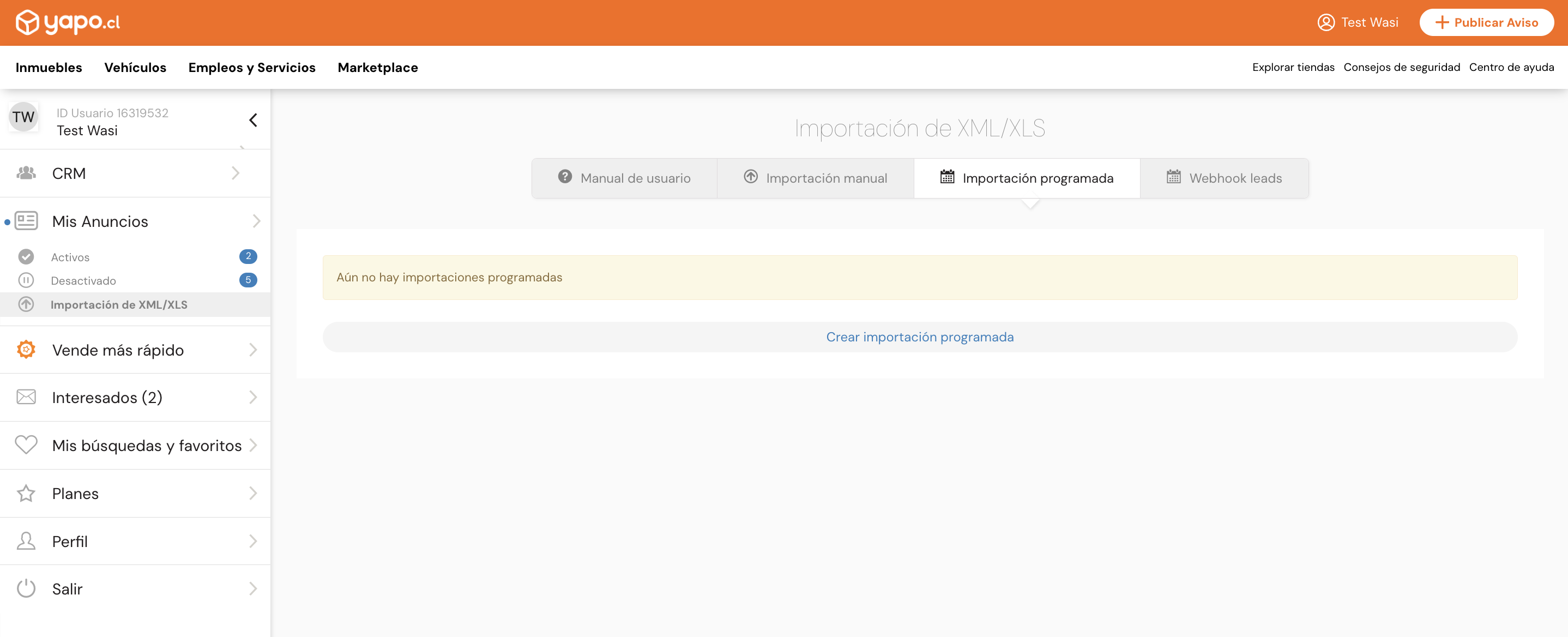Viewport: 1568px width, 637px height.
Task: Expand the Planes menu chevron
Action: tap(253, 492)
